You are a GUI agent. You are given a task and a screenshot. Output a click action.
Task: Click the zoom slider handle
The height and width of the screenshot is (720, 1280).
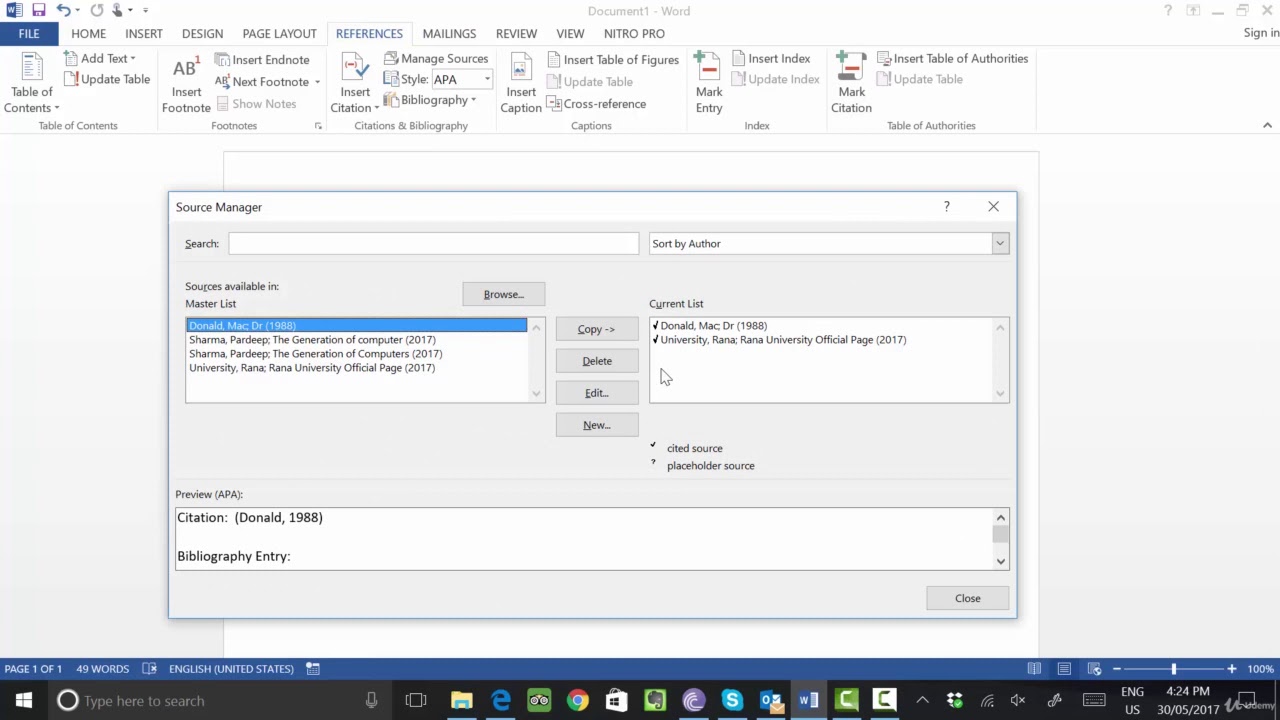pos(1173,669)
